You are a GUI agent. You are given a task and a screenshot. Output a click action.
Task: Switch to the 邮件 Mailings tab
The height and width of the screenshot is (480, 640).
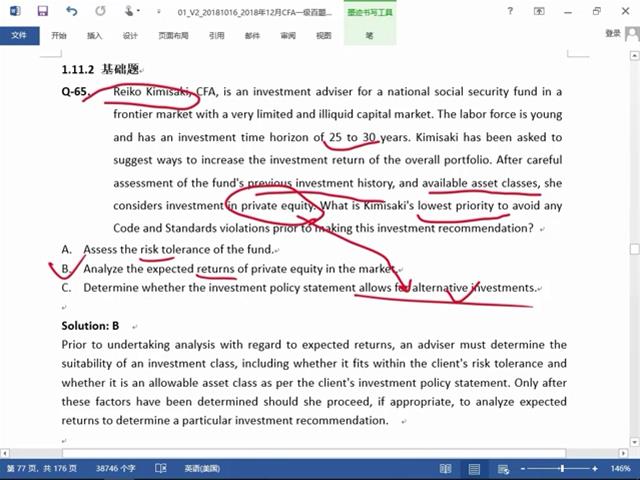[252, 36]
